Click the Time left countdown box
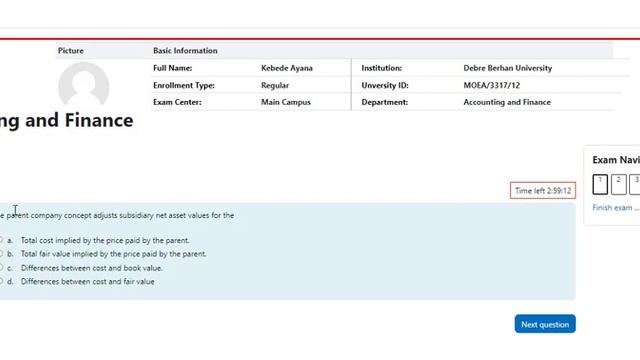Viewport: 640px width, 360px height. (x=543, y=191)
